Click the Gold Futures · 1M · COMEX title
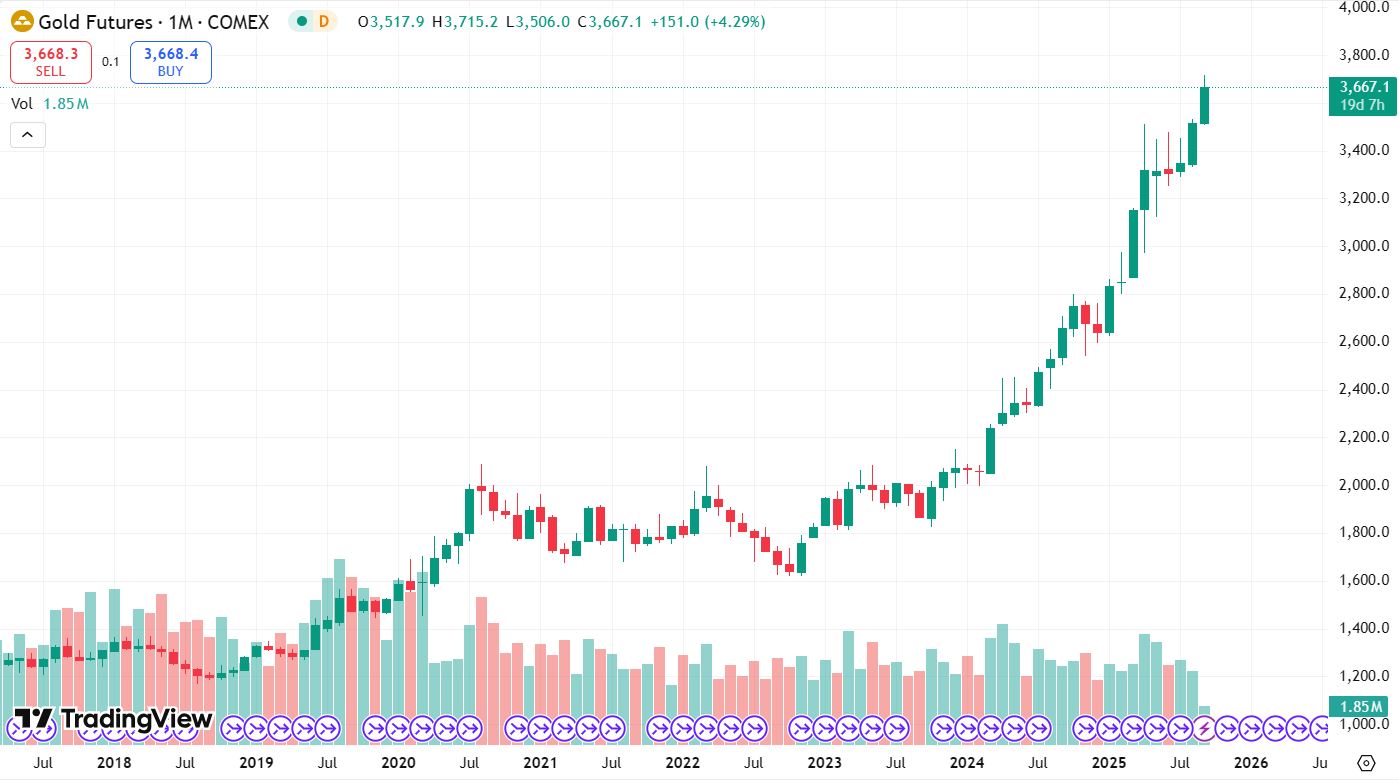 click(x=153, y=21)
